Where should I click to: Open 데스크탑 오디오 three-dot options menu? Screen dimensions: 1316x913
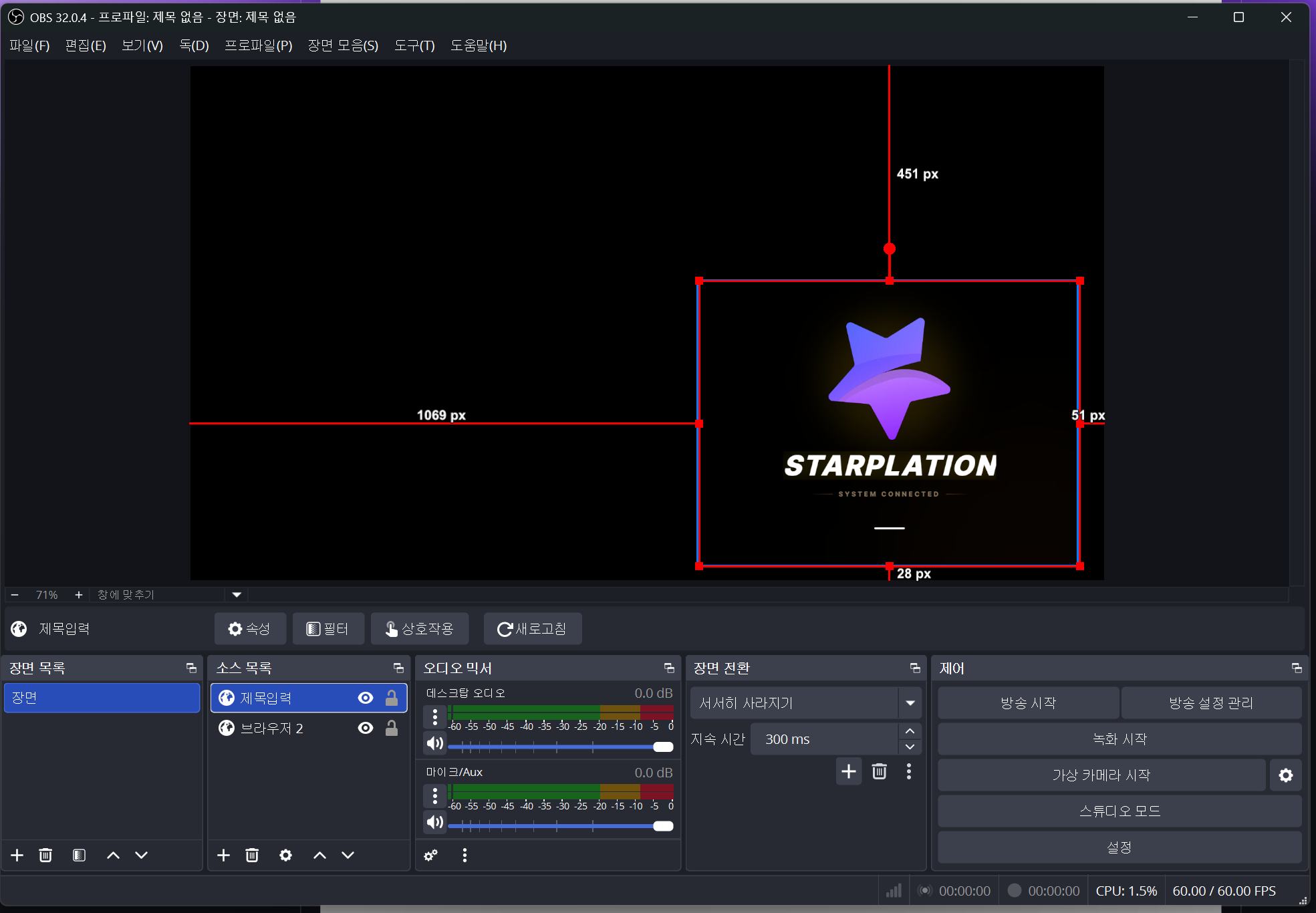(x=435, y=717)
